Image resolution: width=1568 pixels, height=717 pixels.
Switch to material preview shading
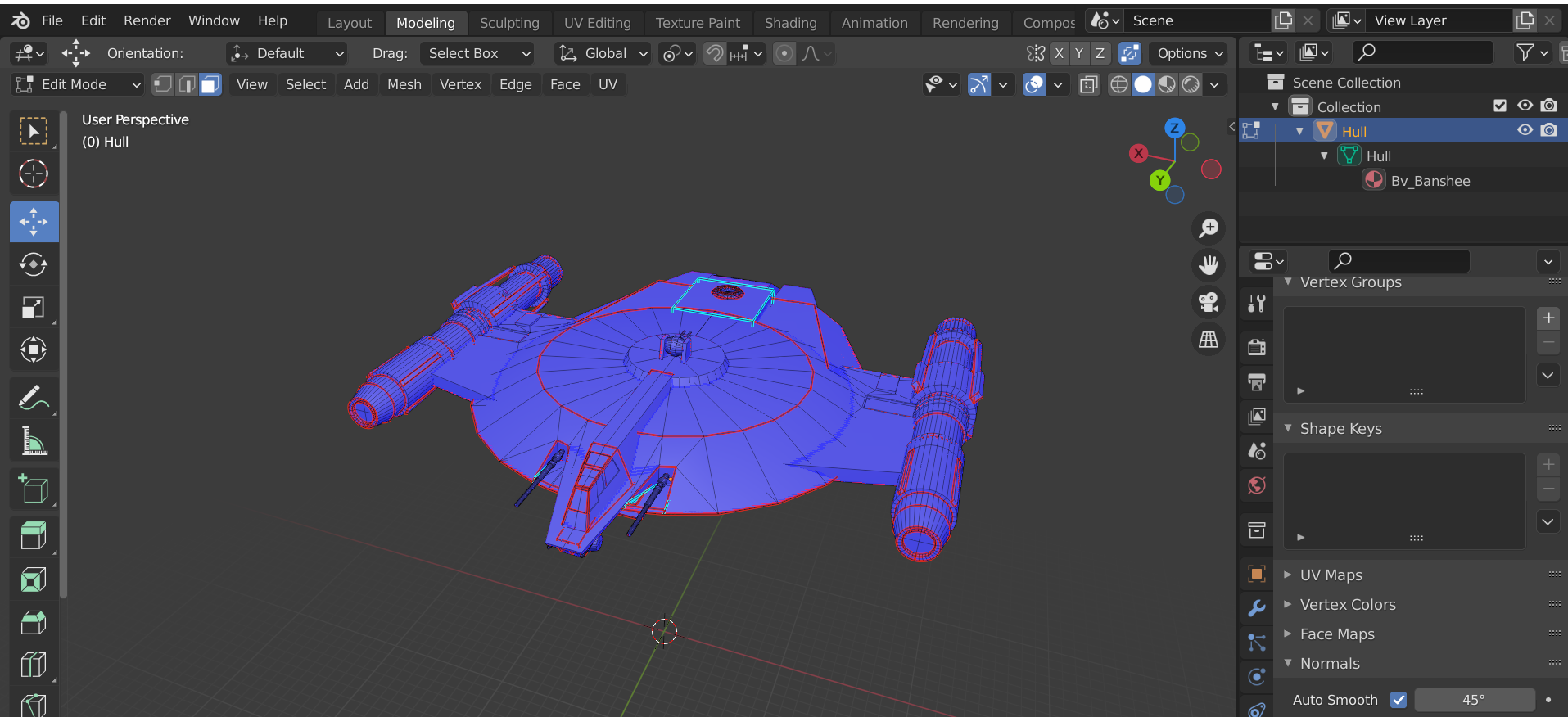[x=1167, y=84]
